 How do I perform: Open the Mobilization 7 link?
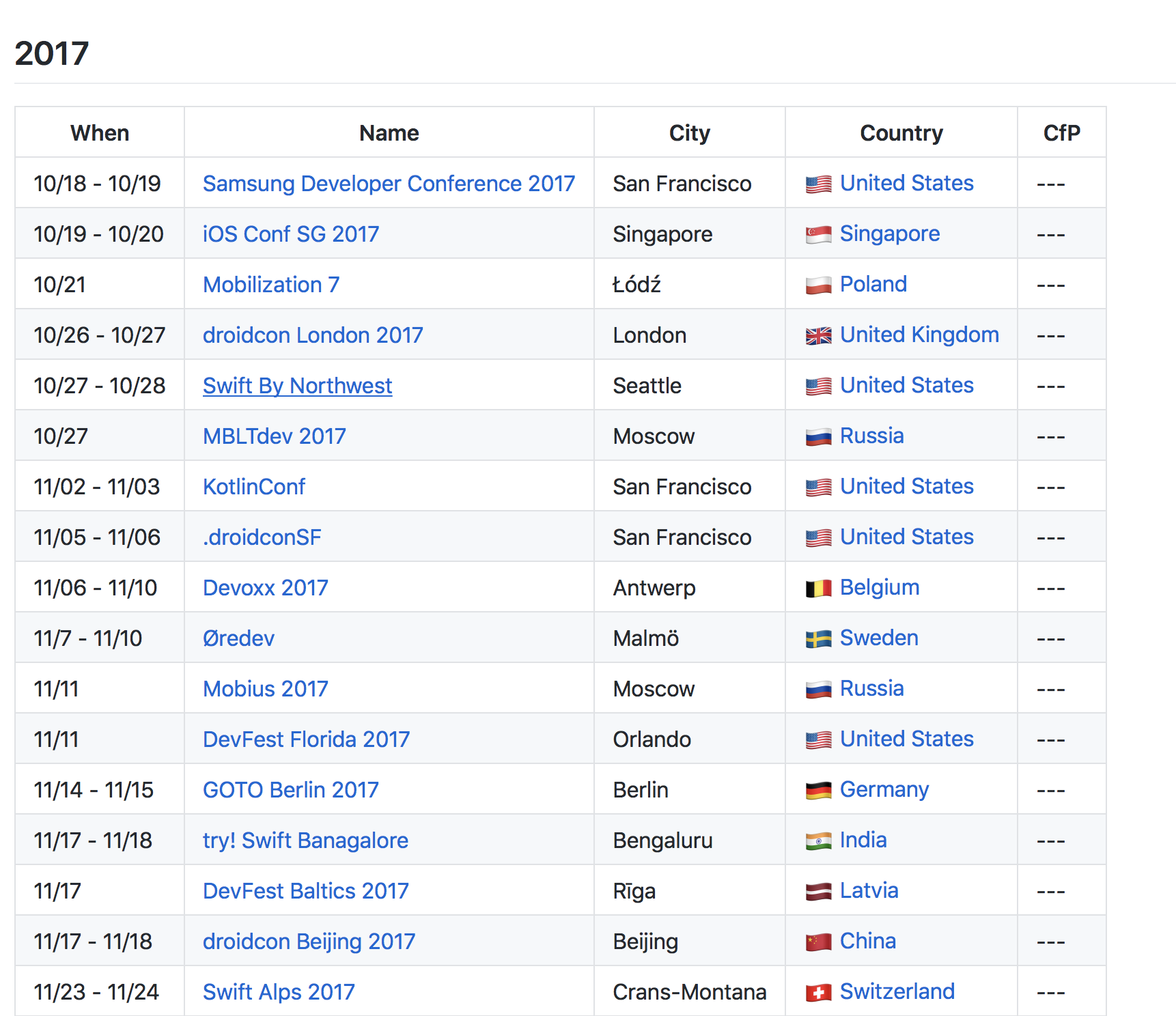[x=270, y=284]
